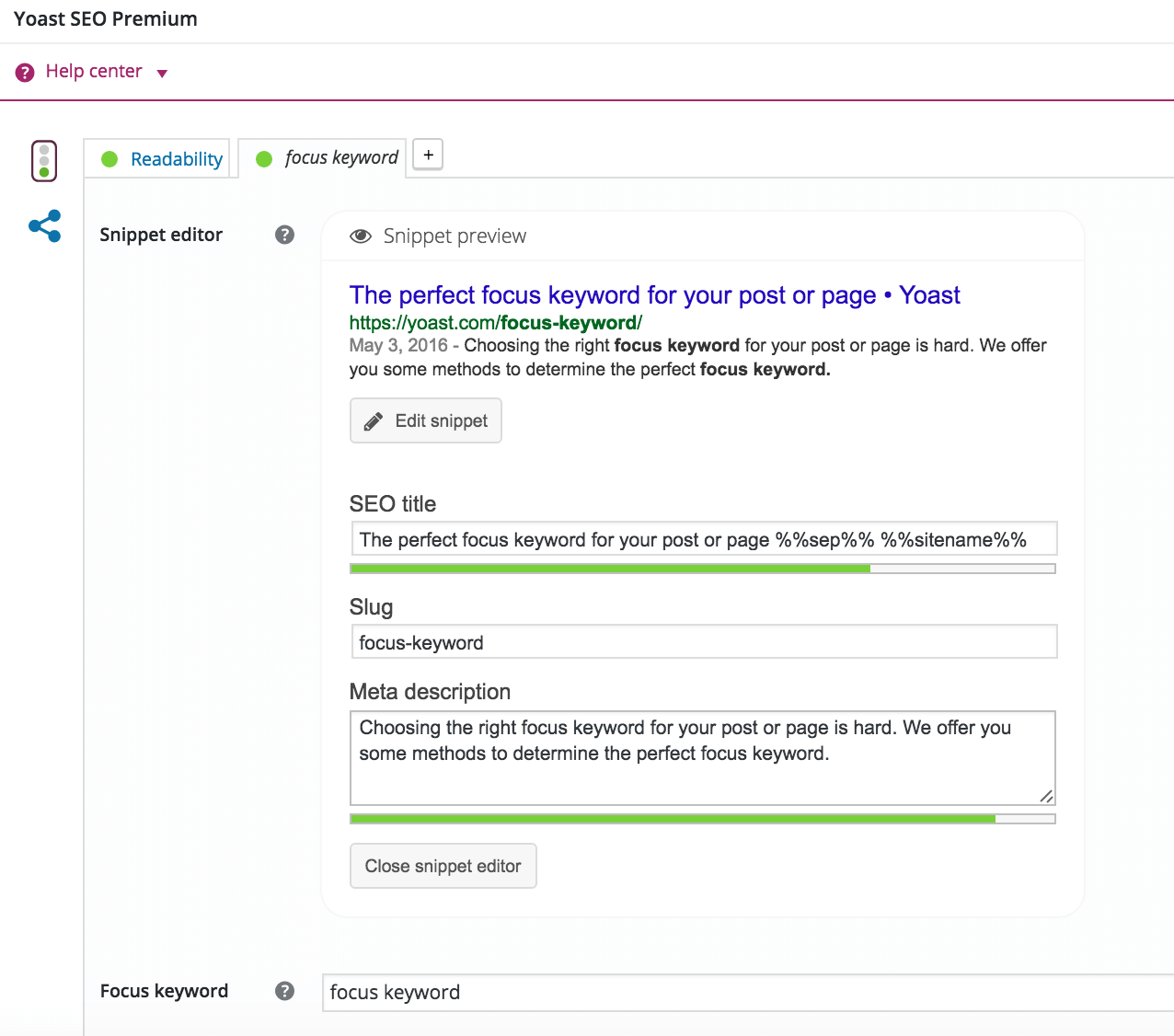
Task: Select the traffic light analysis icon in sidebar
Action: (43, 159)
